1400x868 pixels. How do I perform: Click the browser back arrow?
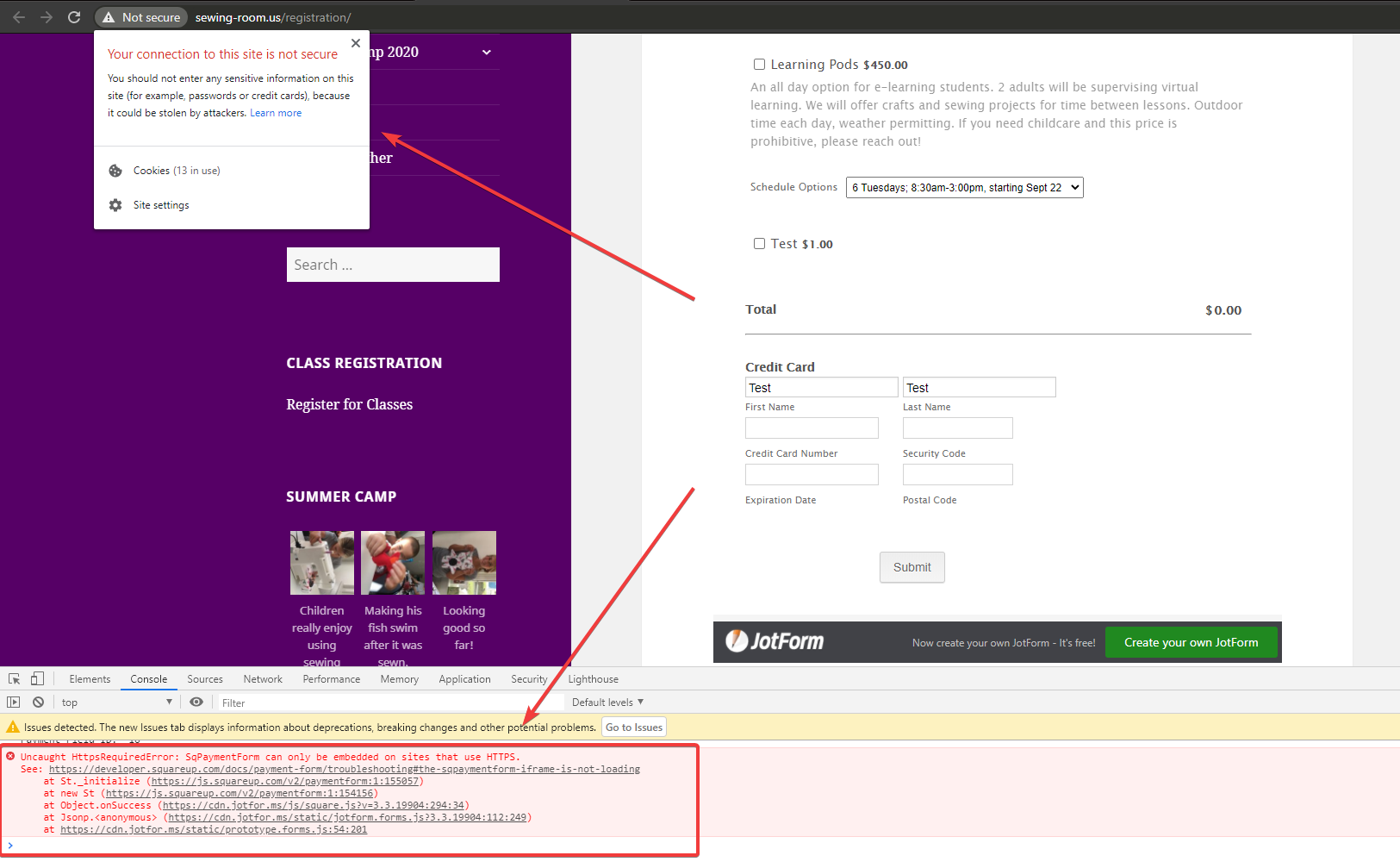tap(19, 17)
